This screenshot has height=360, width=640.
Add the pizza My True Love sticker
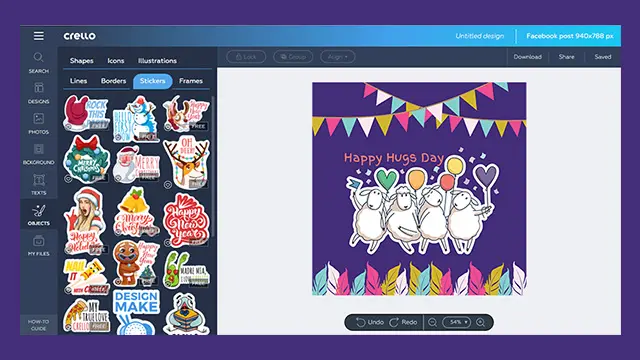87,315
